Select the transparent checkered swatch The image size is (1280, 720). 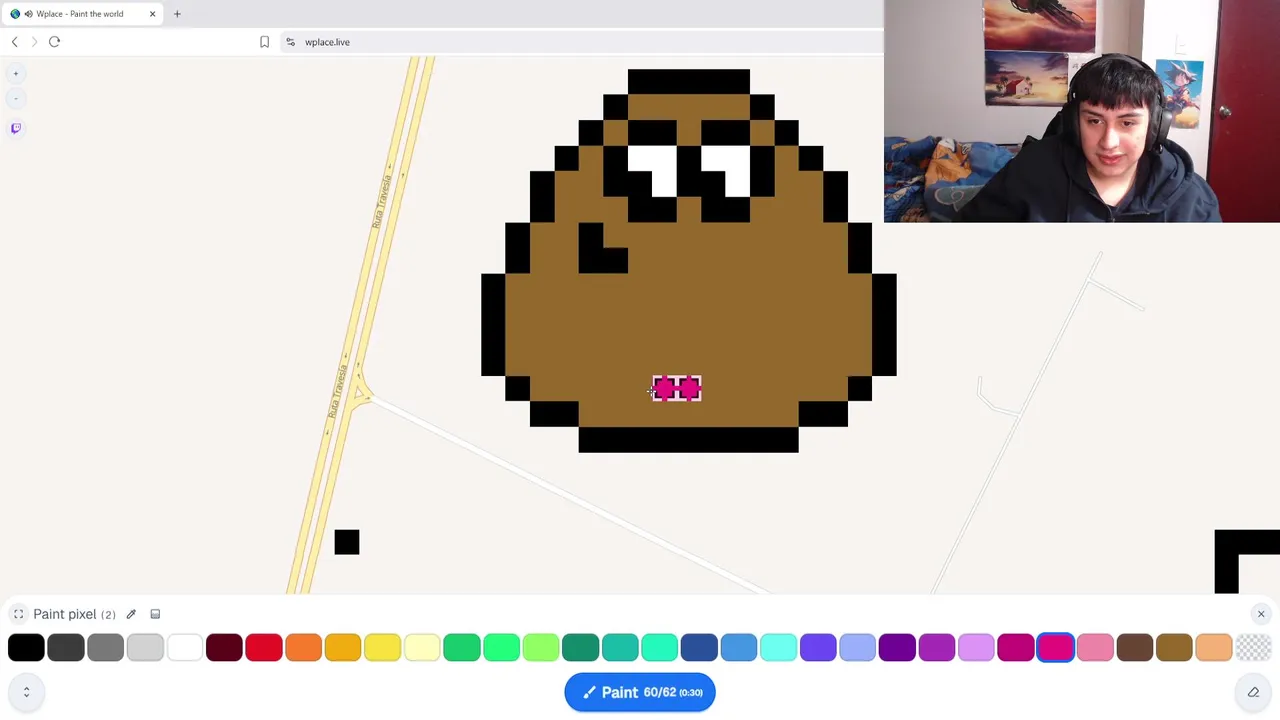pos(1253,648)
